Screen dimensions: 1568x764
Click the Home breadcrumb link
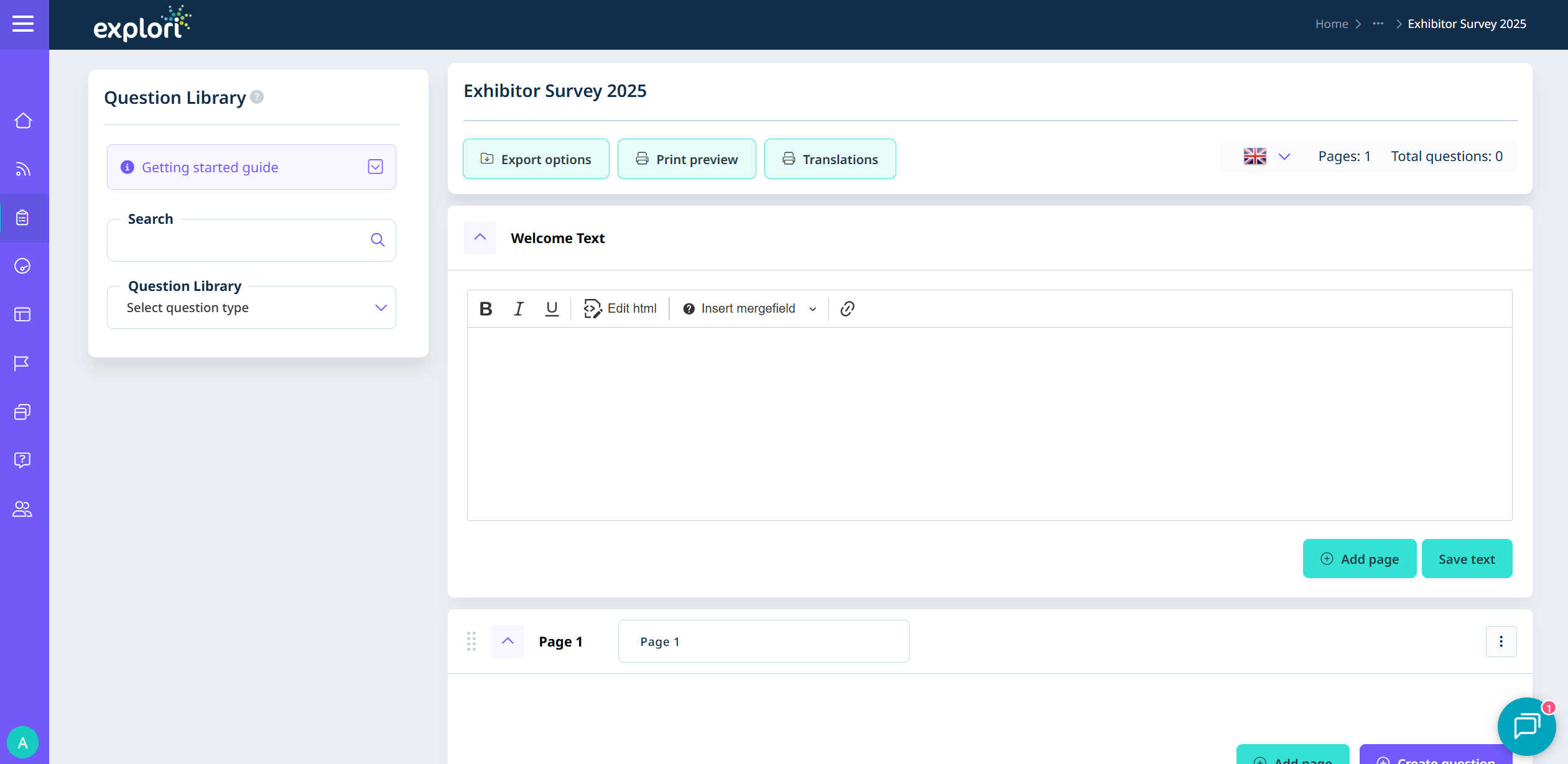point(1331,24)
